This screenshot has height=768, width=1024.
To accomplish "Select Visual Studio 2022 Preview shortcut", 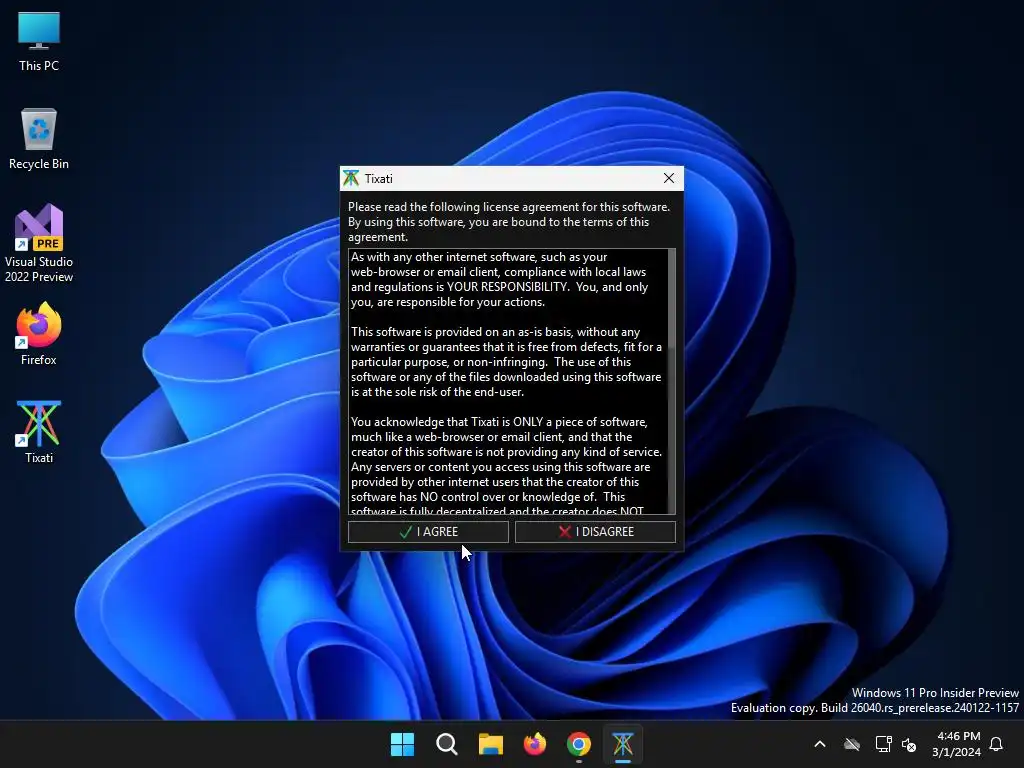I will tap(39, 243).
